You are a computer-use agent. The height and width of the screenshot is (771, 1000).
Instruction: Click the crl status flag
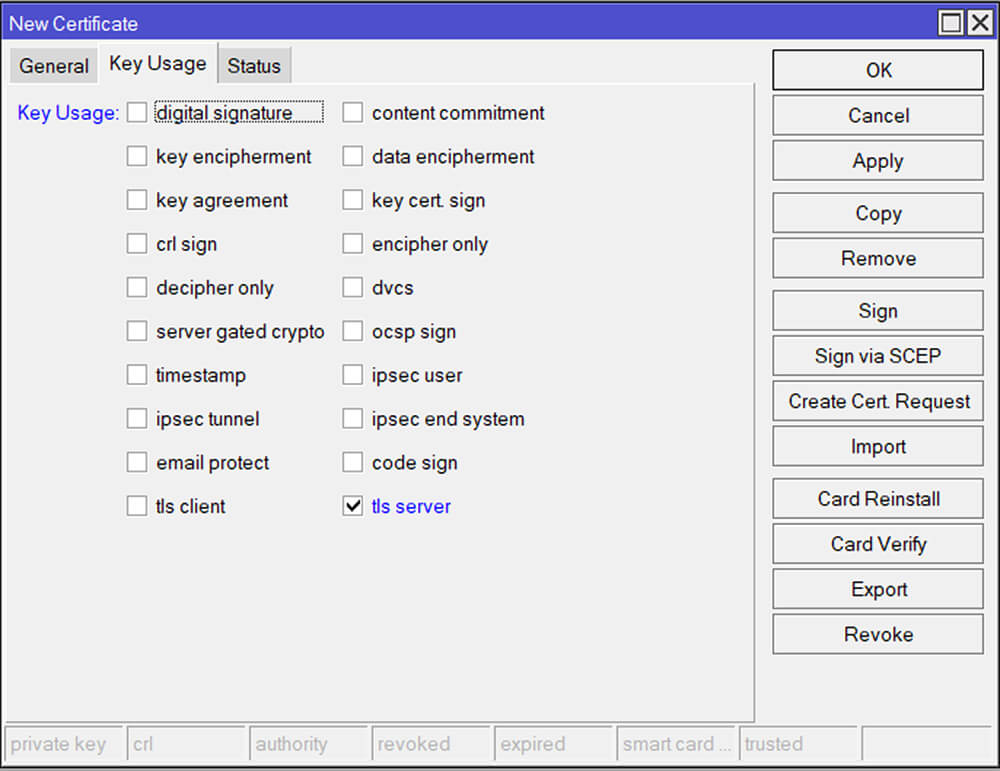click(186, 744)
